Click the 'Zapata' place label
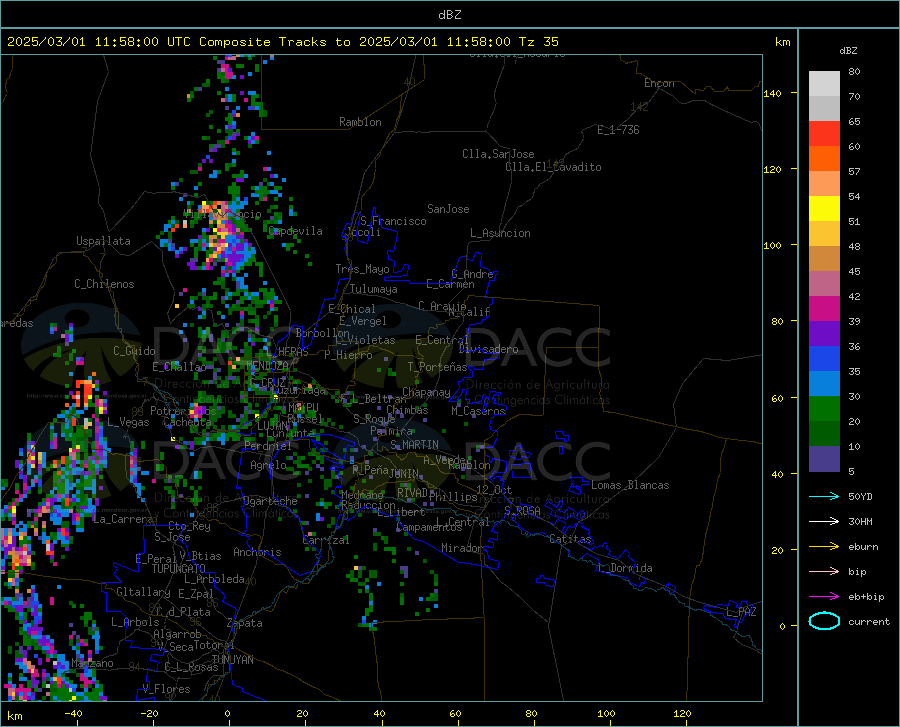 [245, 623]
